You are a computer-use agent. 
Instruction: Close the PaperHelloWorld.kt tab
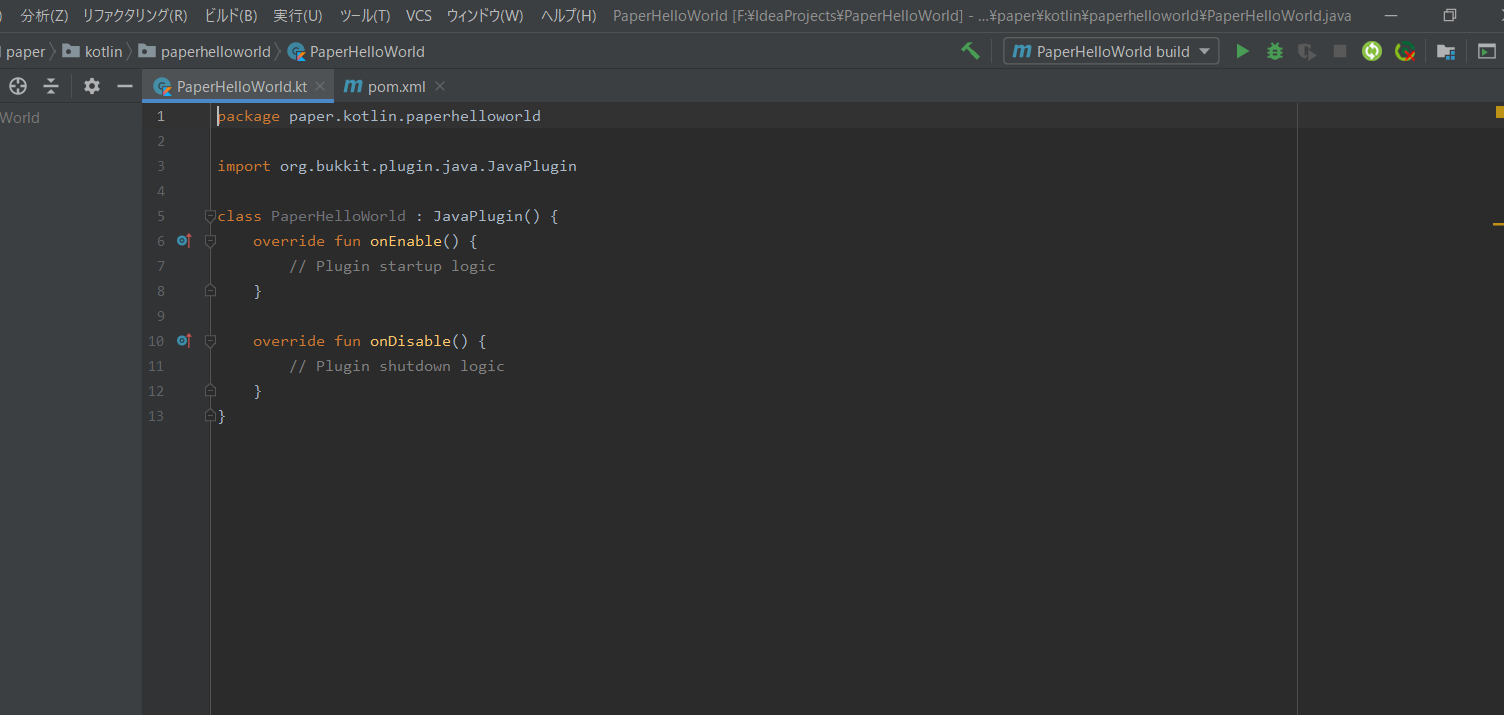[320, 86]
